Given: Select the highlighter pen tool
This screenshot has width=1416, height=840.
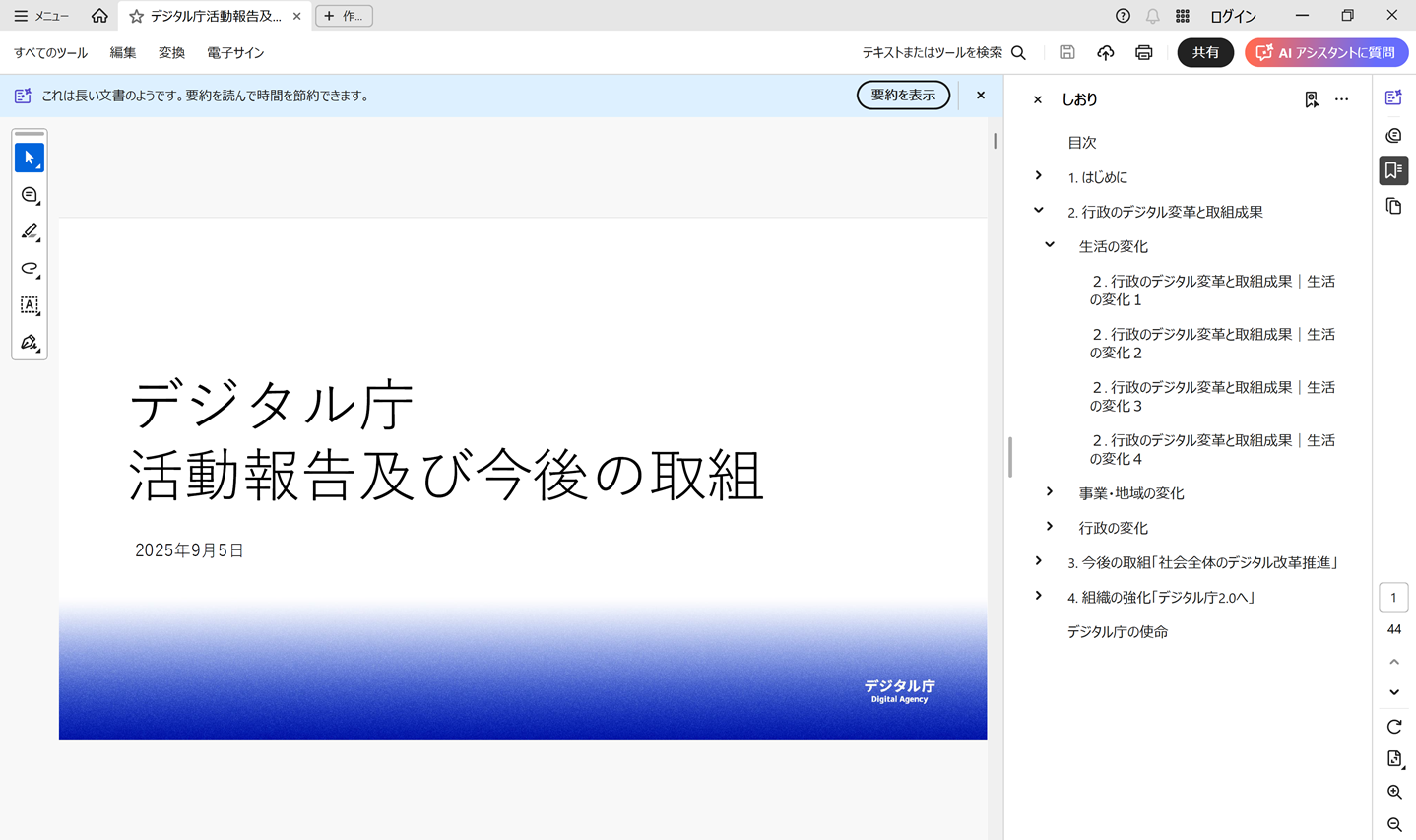Looking at the screenshot, I should pyautogui.click(x=30, y=231).
